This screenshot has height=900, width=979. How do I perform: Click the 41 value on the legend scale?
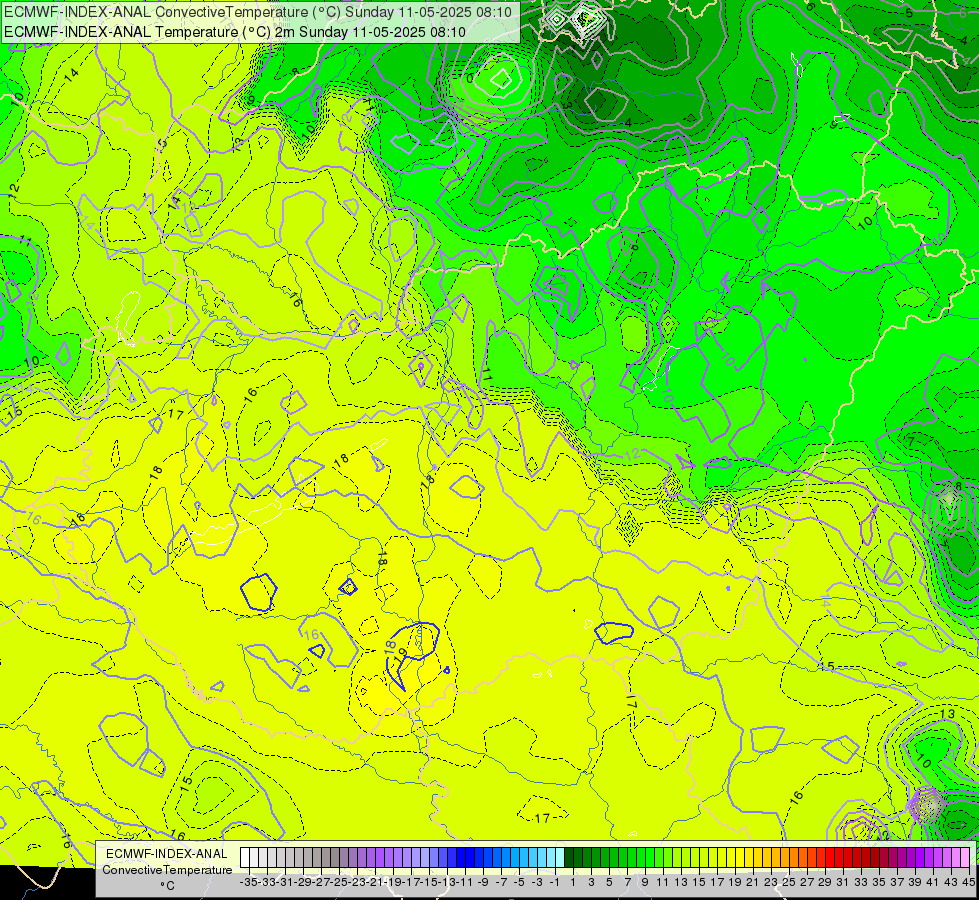(x=933, y=883)
